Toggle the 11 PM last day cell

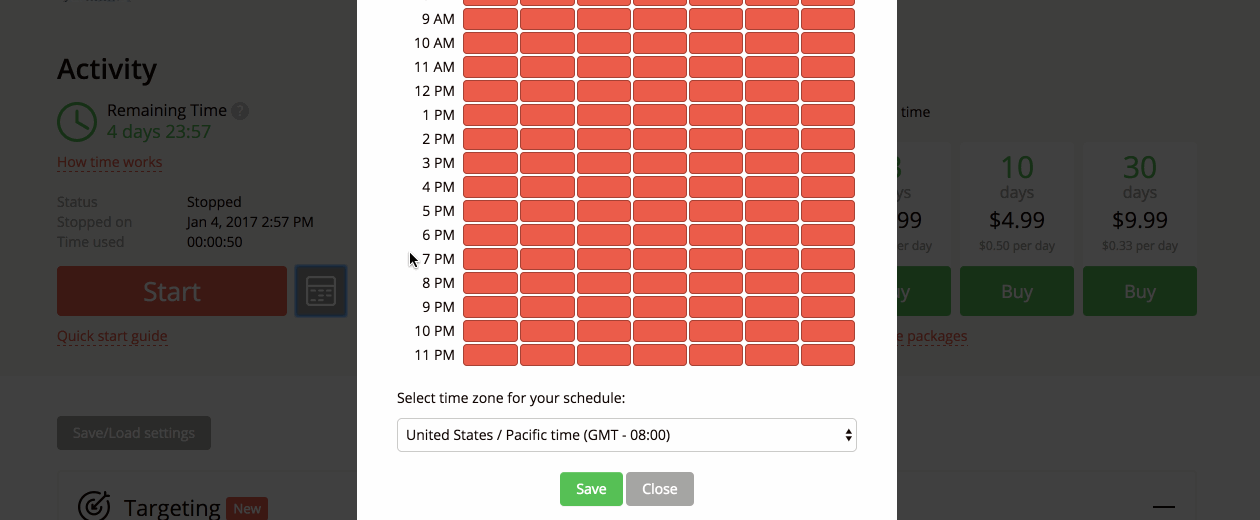click(x=828, y=355)
